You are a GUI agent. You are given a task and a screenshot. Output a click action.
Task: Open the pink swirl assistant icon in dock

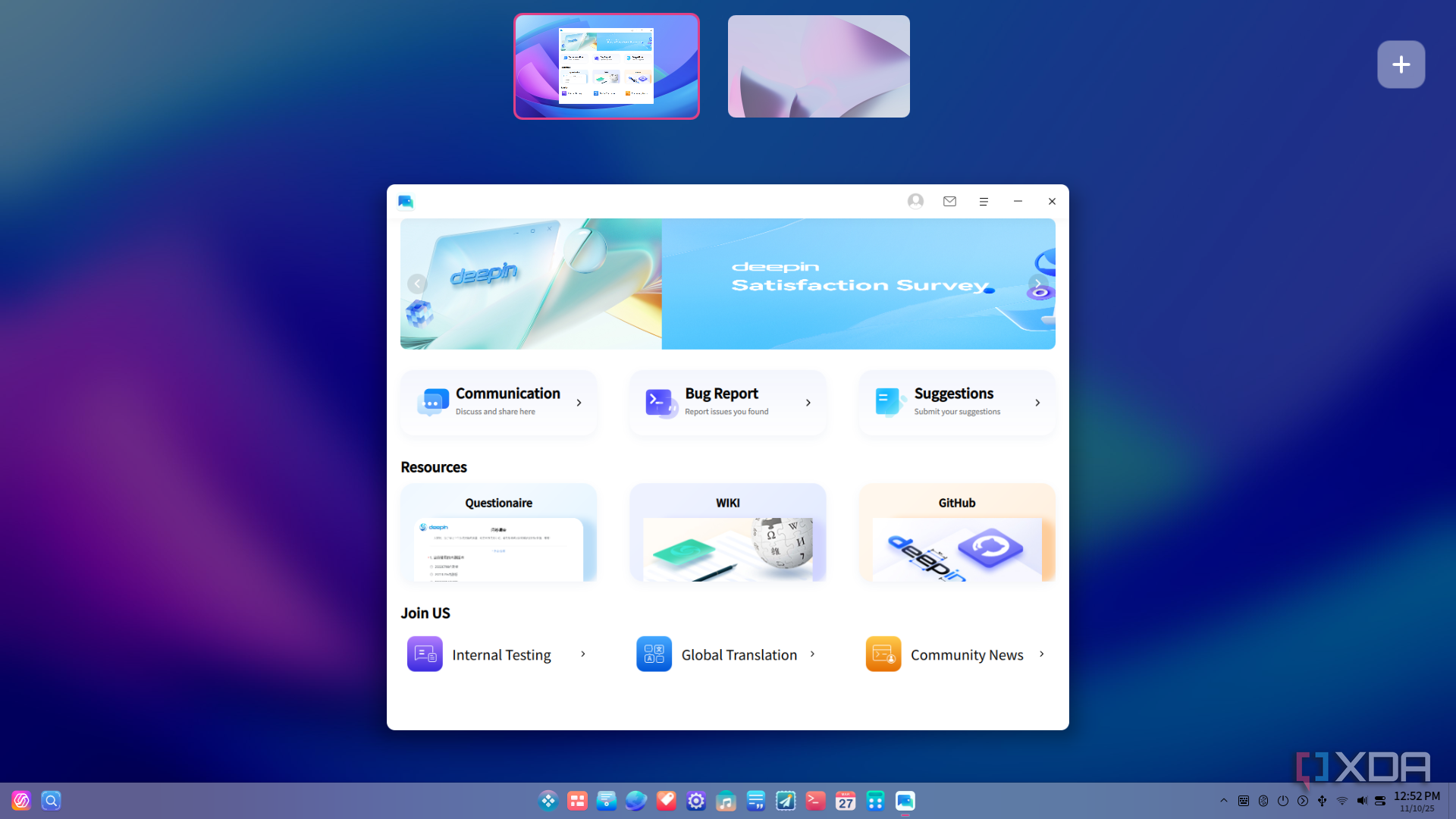point(21,801)
